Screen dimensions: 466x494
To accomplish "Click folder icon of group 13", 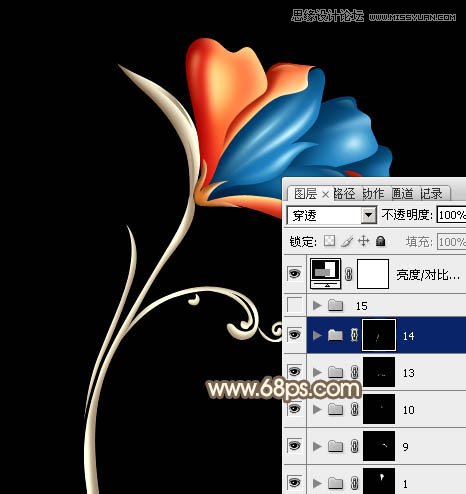I will click(335, 372).
